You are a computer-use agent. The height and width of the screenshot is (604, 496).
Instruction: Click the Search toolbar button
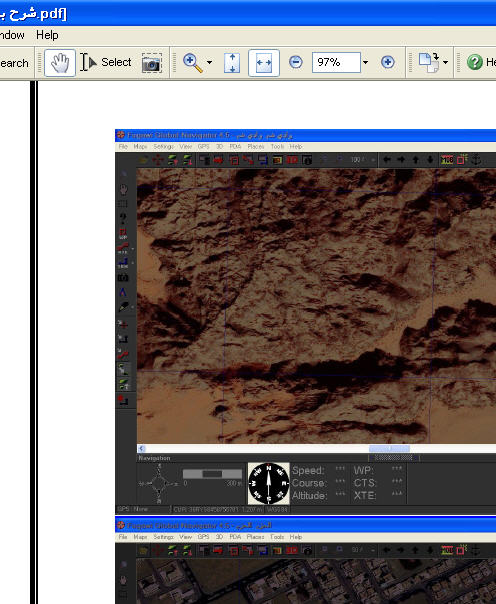pyautogui.click(x=14, y=63)
